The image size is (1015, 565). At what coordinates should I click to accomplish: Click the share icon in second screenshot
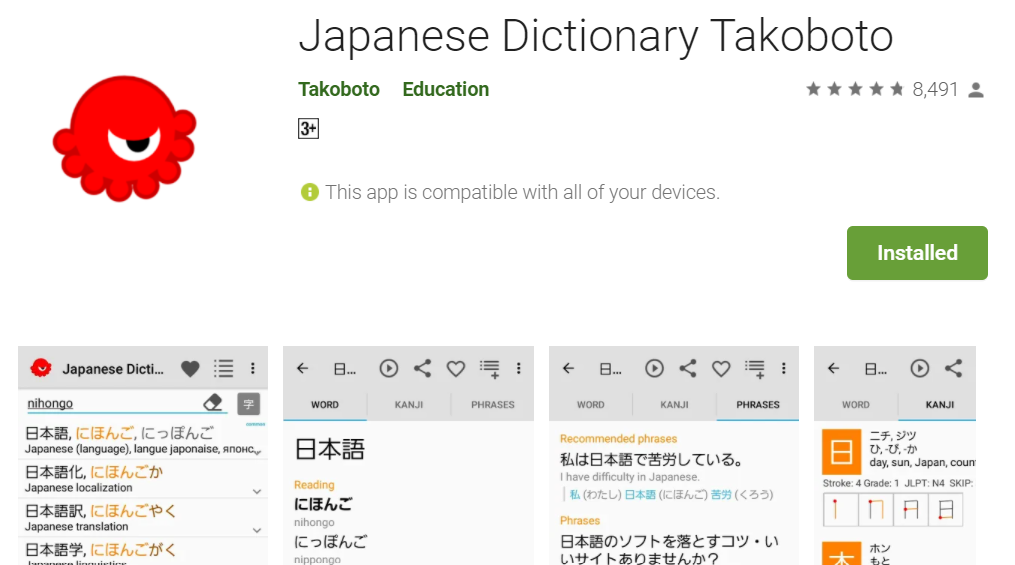coord(422,369)
